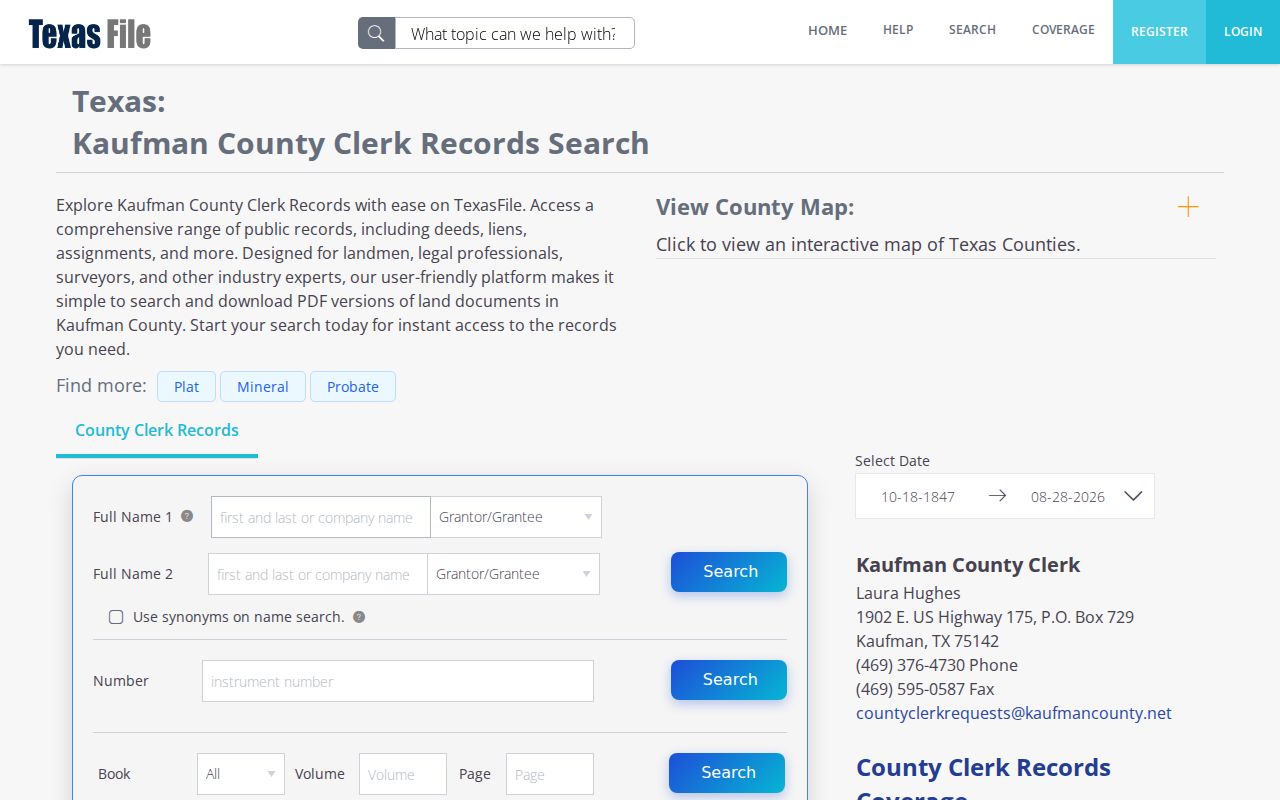Click the instrument number field
This screenshot has height=800, width=1280.
coord(398,681)
